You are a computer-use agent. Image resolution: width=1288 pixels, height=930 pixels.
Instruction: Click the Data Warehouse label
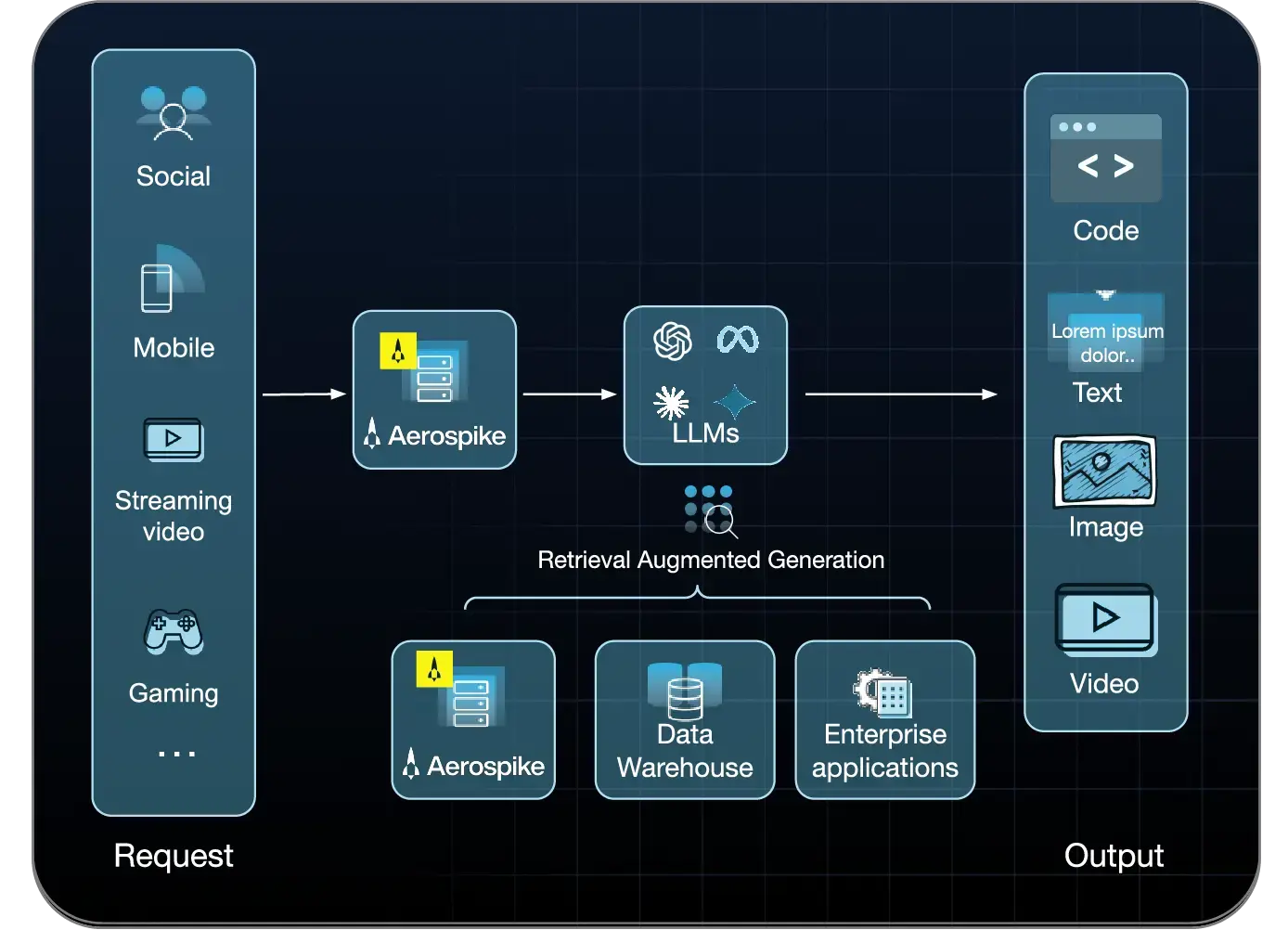[x=685, y=751]
